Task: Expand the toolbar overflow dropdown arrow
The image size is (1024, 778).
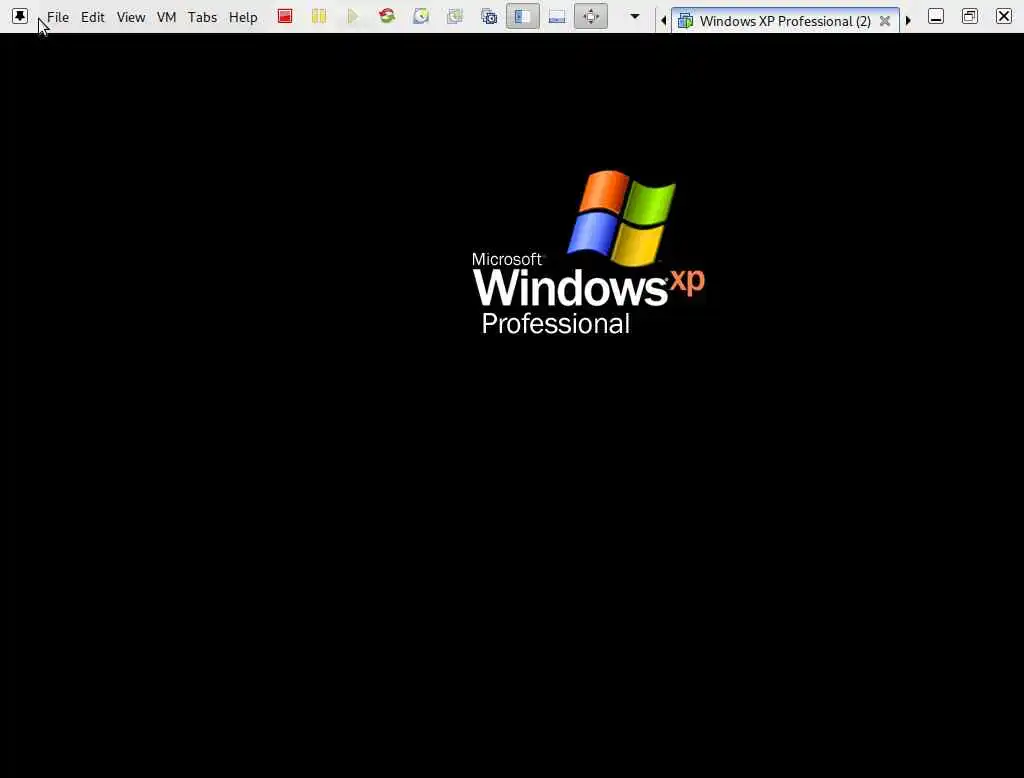Action: (x=635, y=16)
